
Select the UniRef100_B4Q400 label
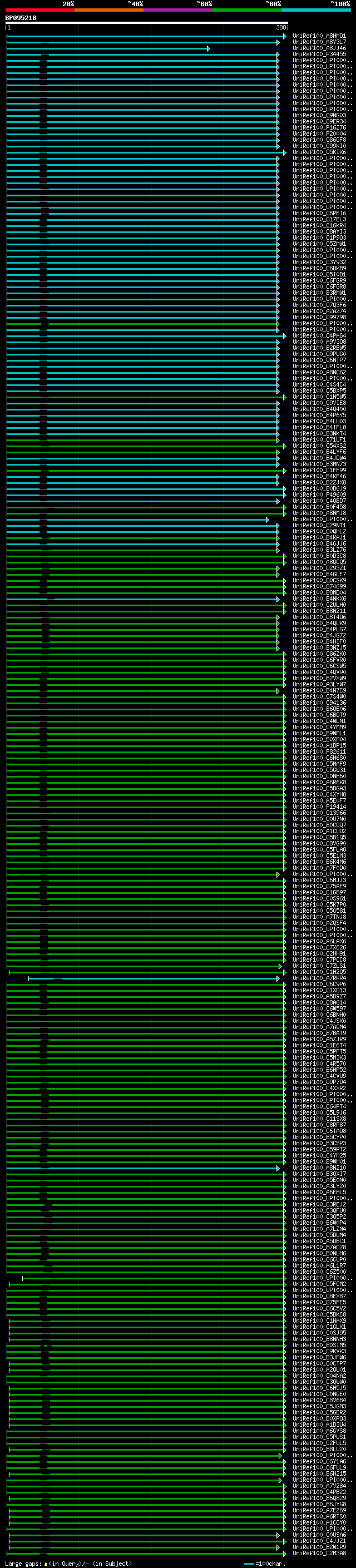pos(319,409)
